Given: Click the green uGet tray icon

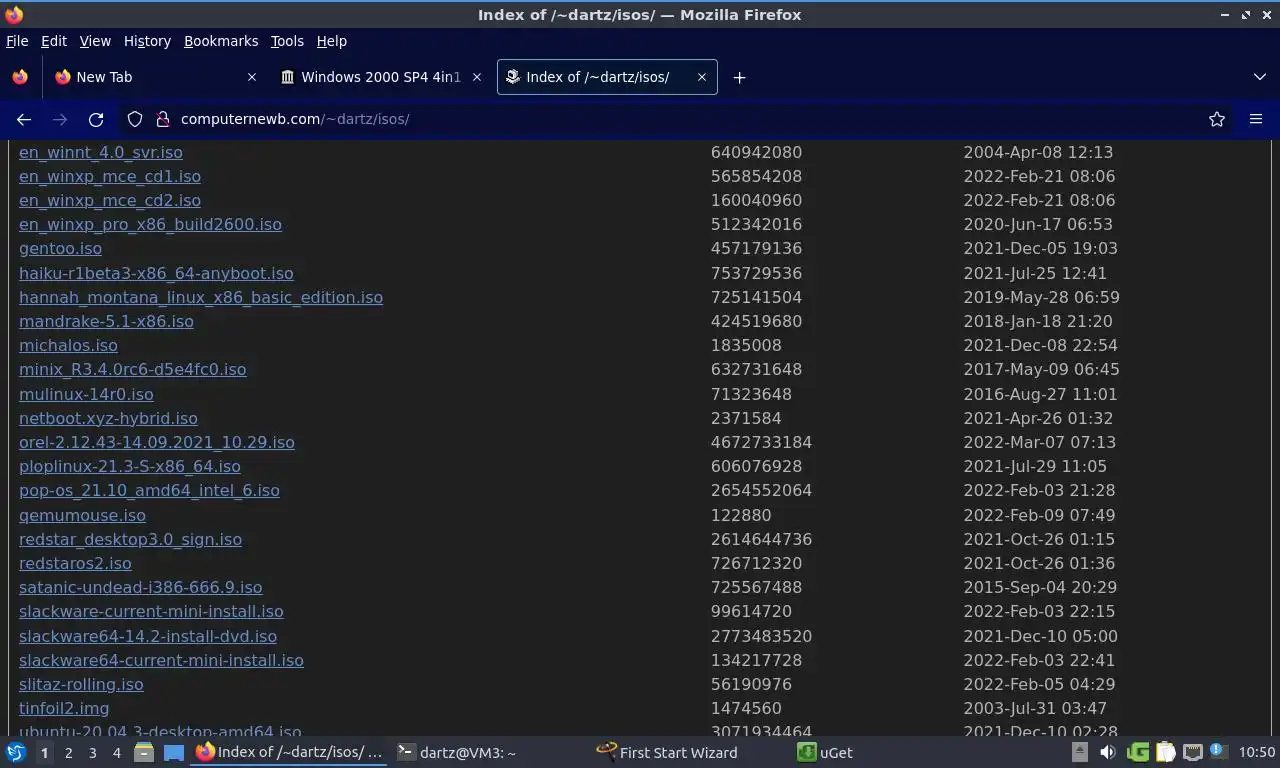Looking at the screenshot, I should pos(1138,753).
